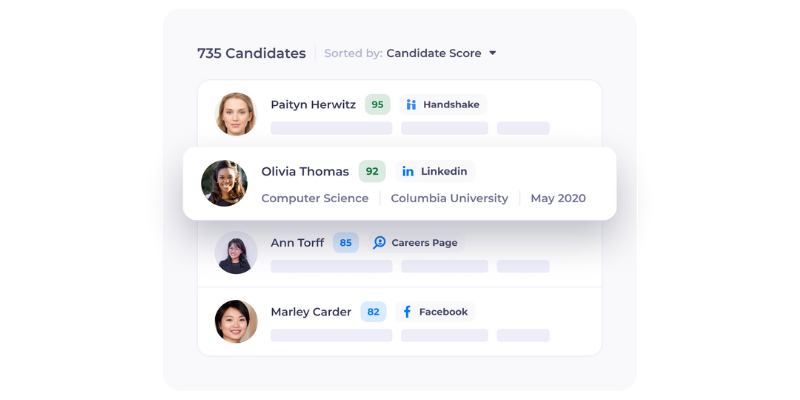This screenshot has height=400, width=800.
Task: Open Paityn Herwitz's profile photo
Action: [x=236, y=114]
